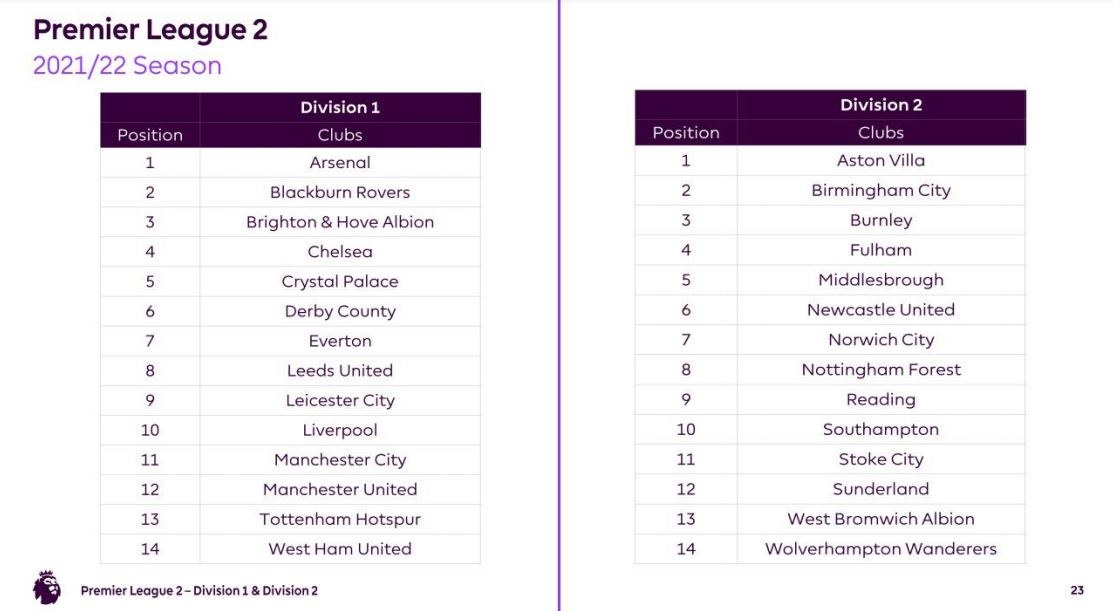Click the Blackburn Rovers row

pos(340,192)
